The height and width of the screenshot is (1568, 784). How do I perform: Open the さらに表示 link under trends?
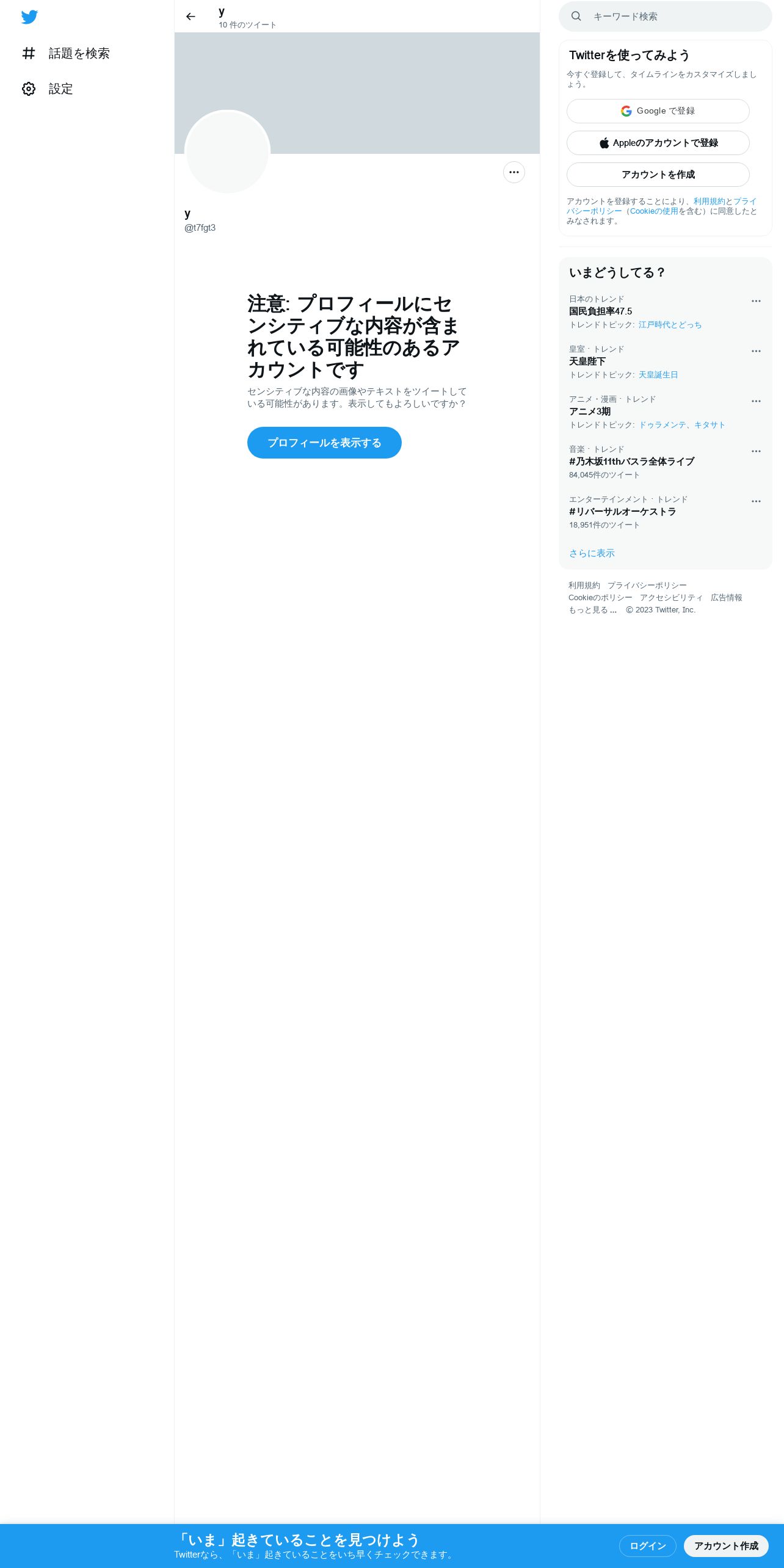pos(592,553)
